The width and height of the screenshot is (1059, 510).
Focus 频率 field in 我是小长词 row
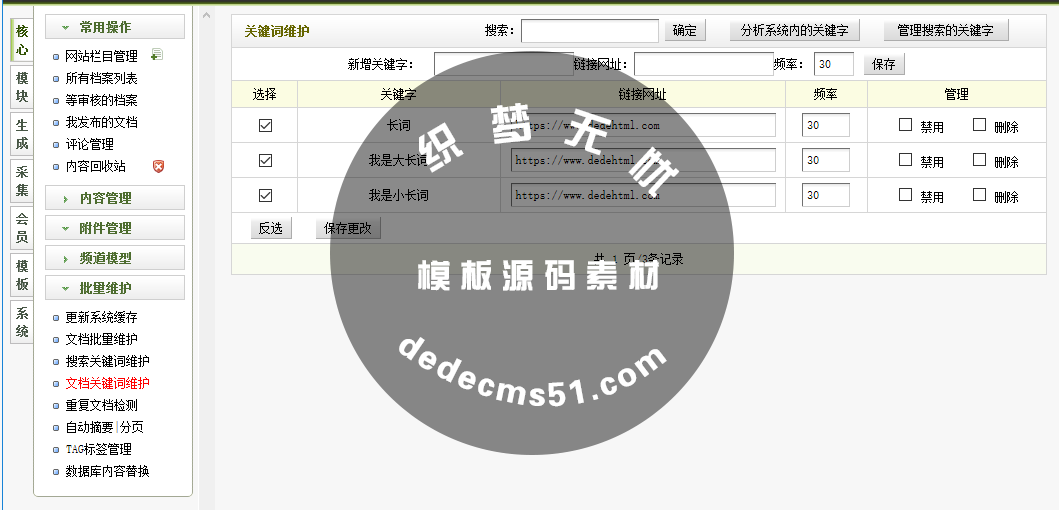pos(826,195)
